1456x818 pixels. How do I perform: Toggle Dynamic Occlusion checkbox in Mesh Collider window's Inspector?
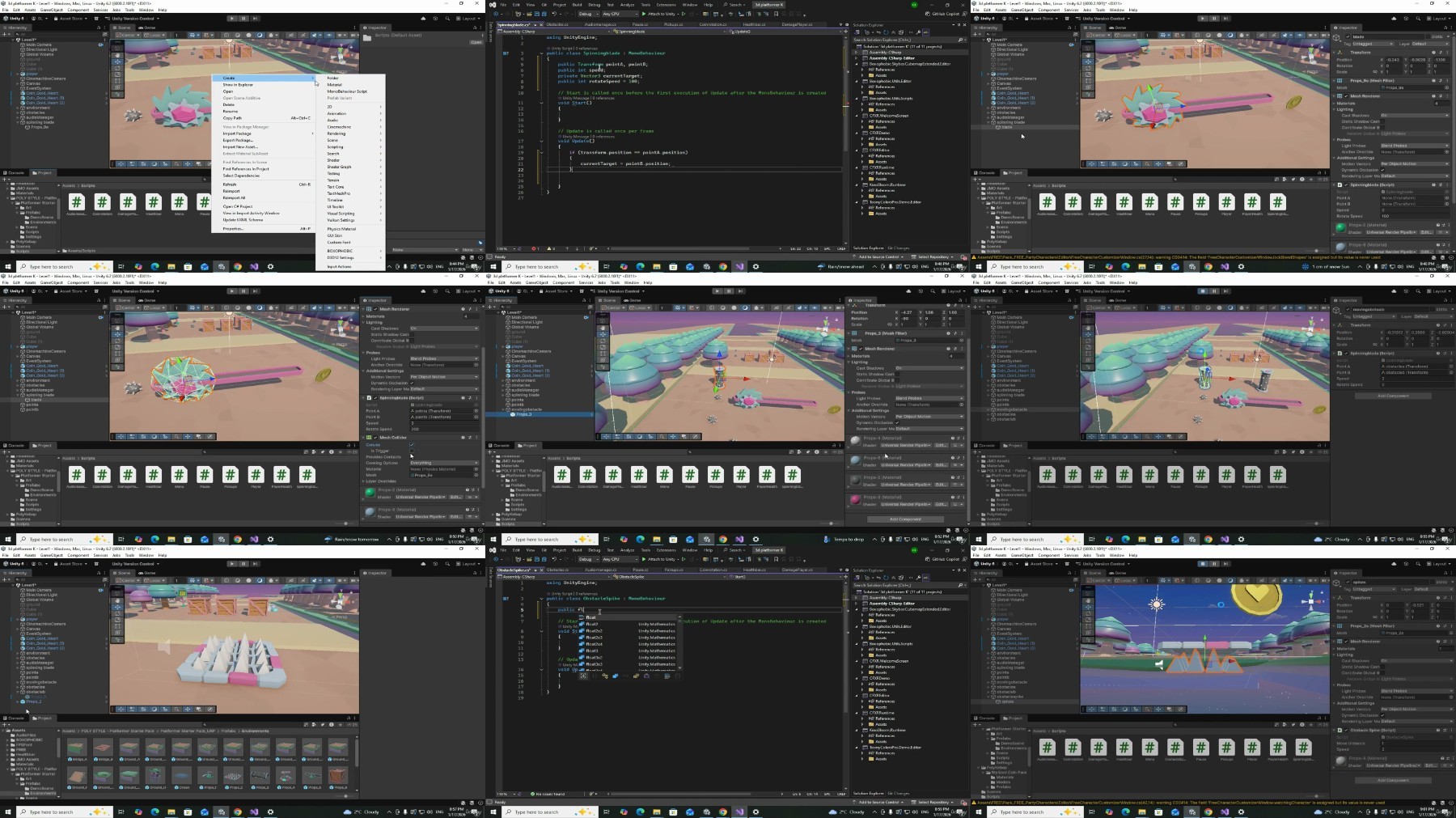coord(412,383)
